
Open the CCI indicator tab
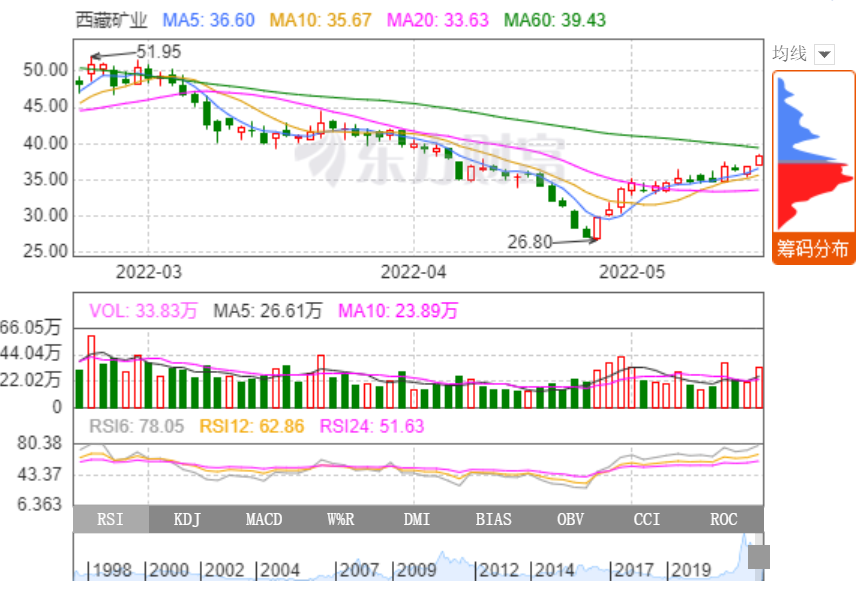[x=648, y=519]
